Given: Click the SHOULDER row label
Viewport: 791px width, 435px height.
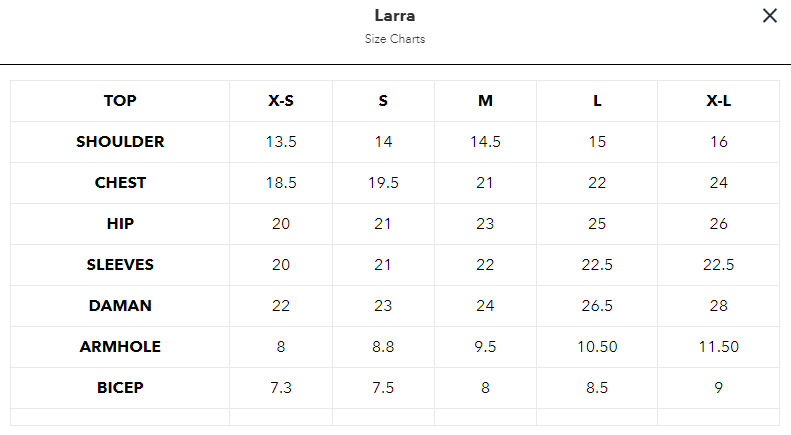Looking at the screenshot, I should [120, 142].
